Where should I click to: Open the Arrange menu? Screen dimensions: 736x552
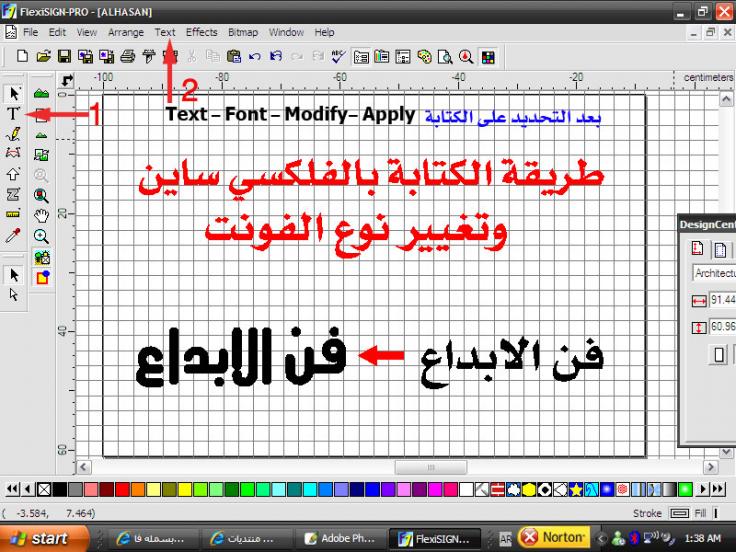click(126, 32)
